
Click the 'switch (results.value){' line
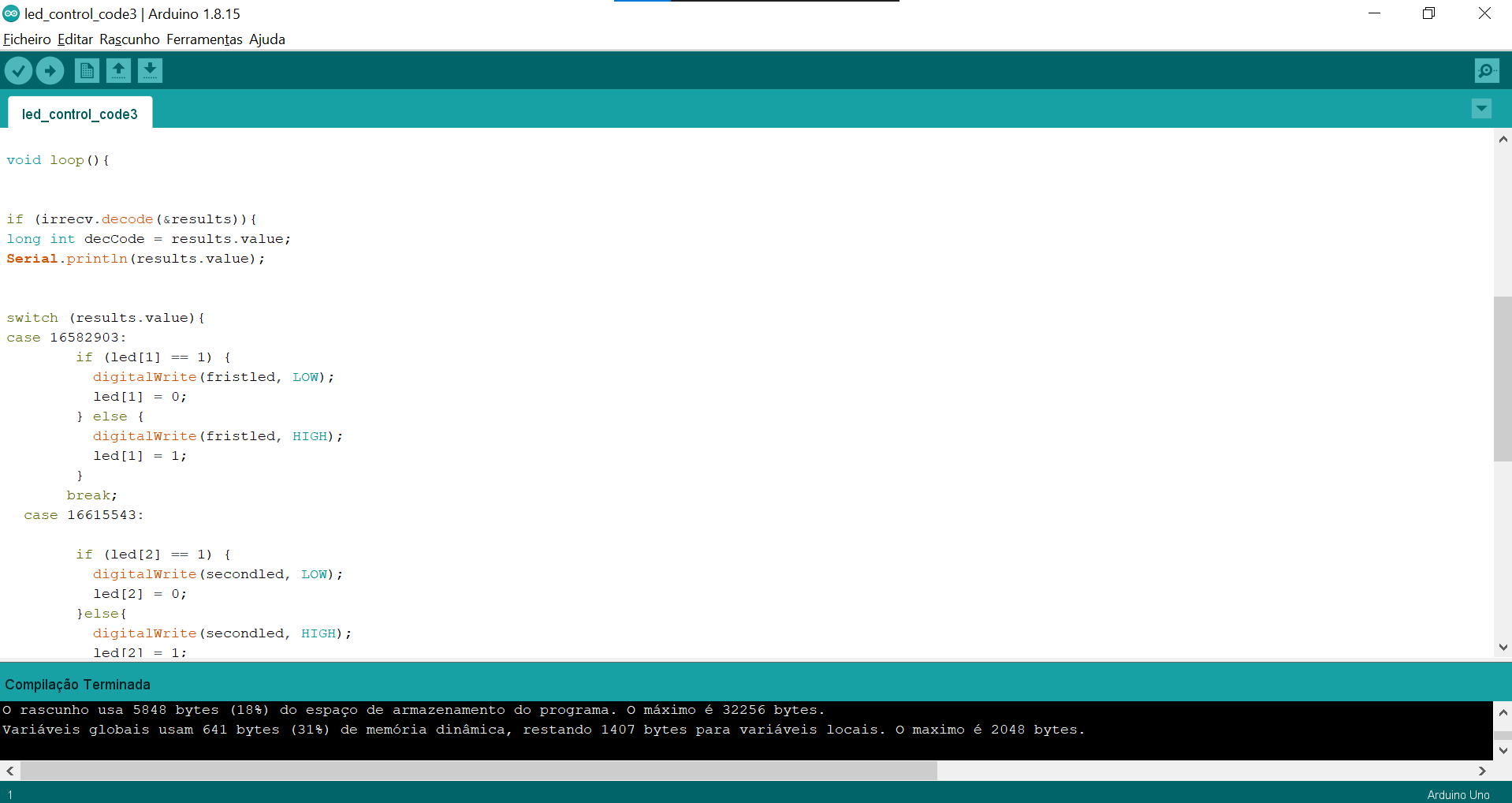(x=106, y=318)
